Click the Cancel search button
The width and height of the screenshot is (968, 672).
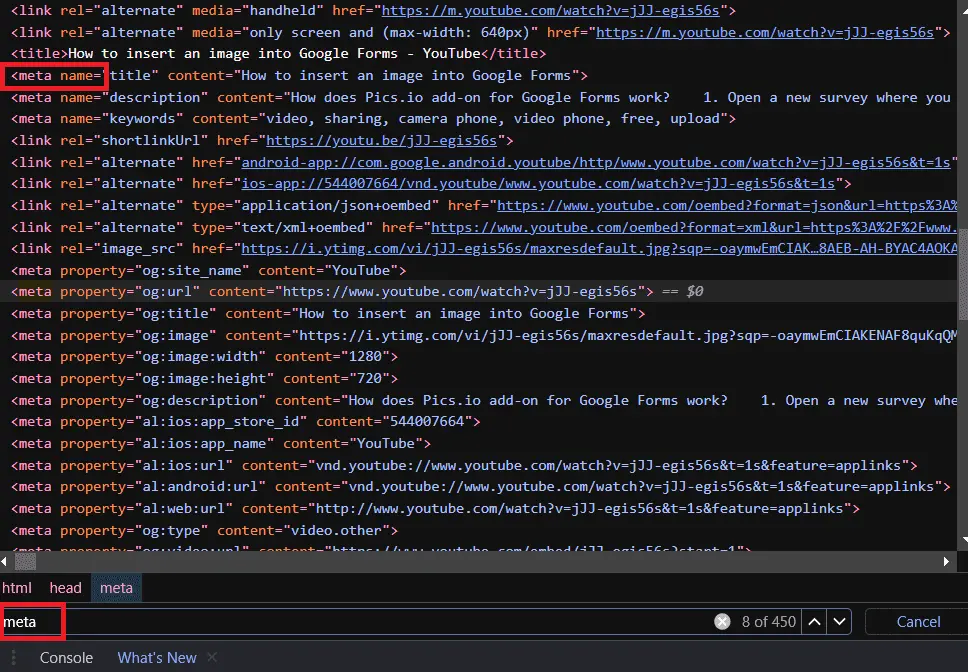pos(918,621)
